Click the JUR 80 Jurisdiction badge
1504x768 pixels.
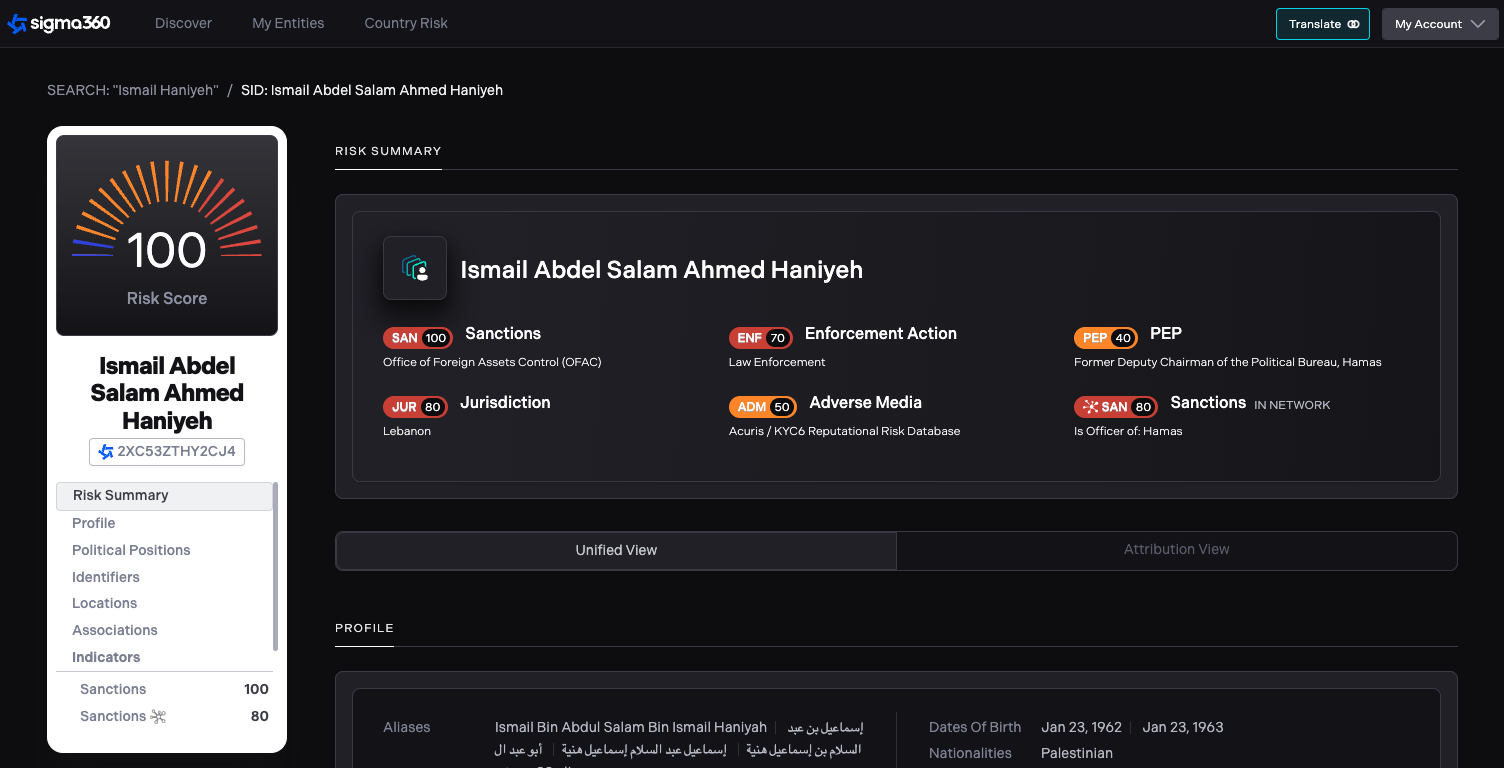click(415, 407)
